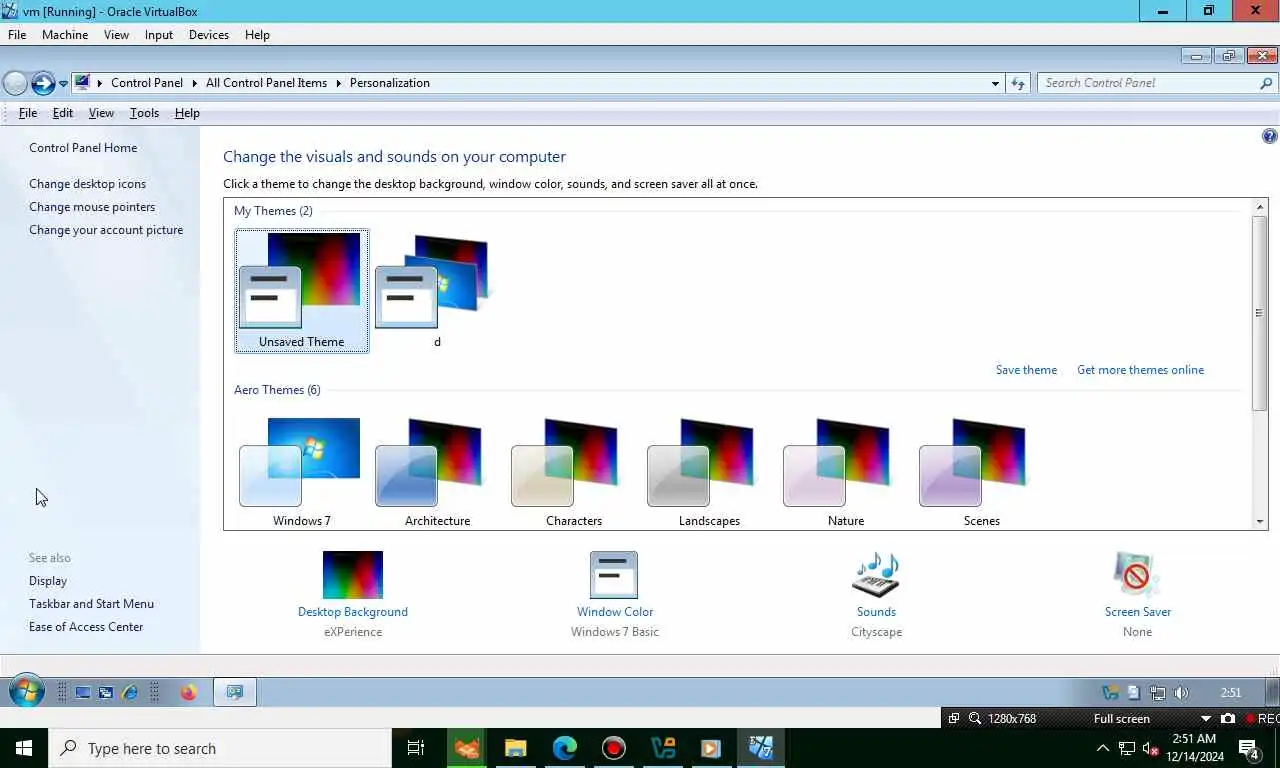Click the Save theme link

point(1026,370)
